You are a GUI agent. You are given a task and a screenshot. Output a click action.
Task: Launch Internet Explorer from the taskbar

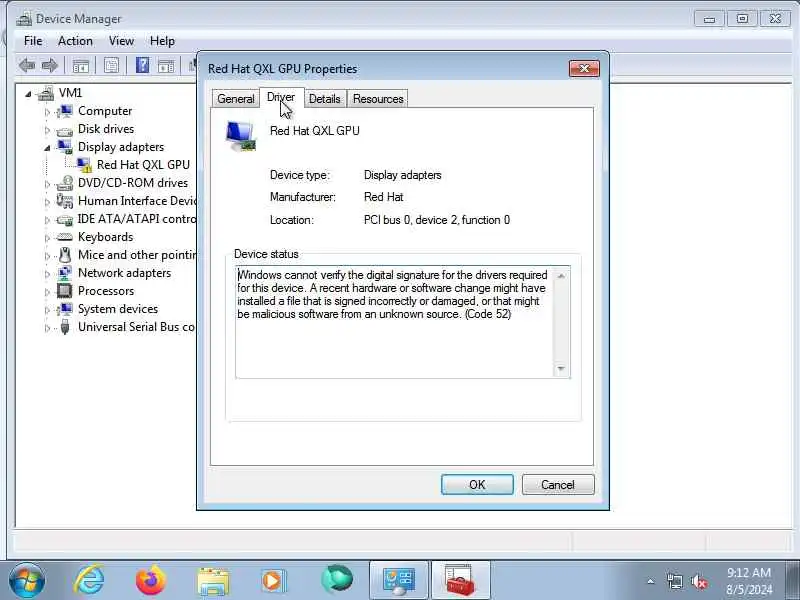click(89, 580)
